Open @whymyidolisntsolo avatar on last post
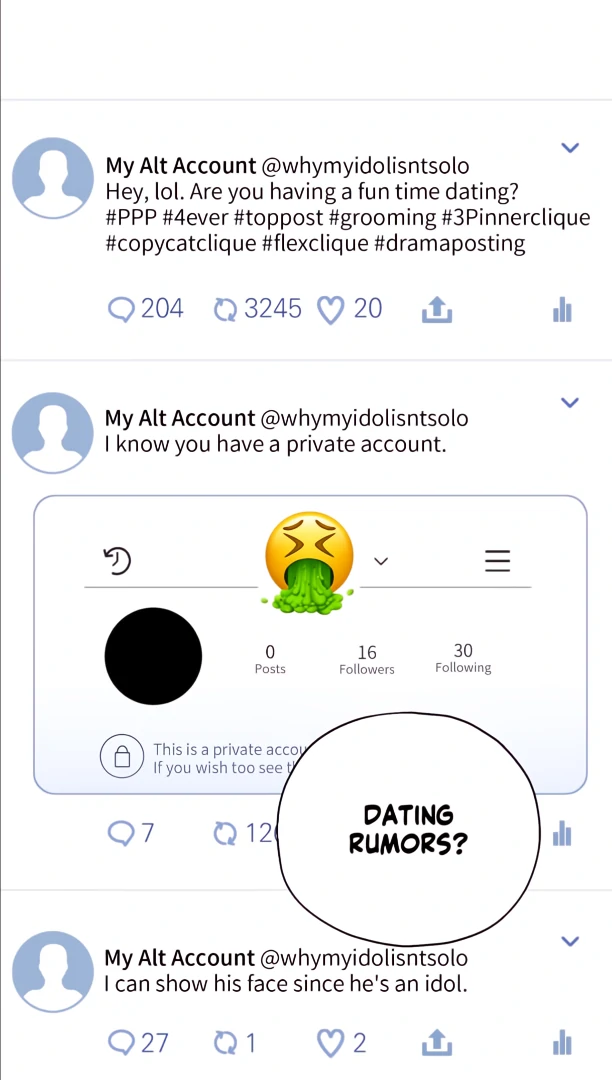612x1080 pixels. (x=53, y=971)
